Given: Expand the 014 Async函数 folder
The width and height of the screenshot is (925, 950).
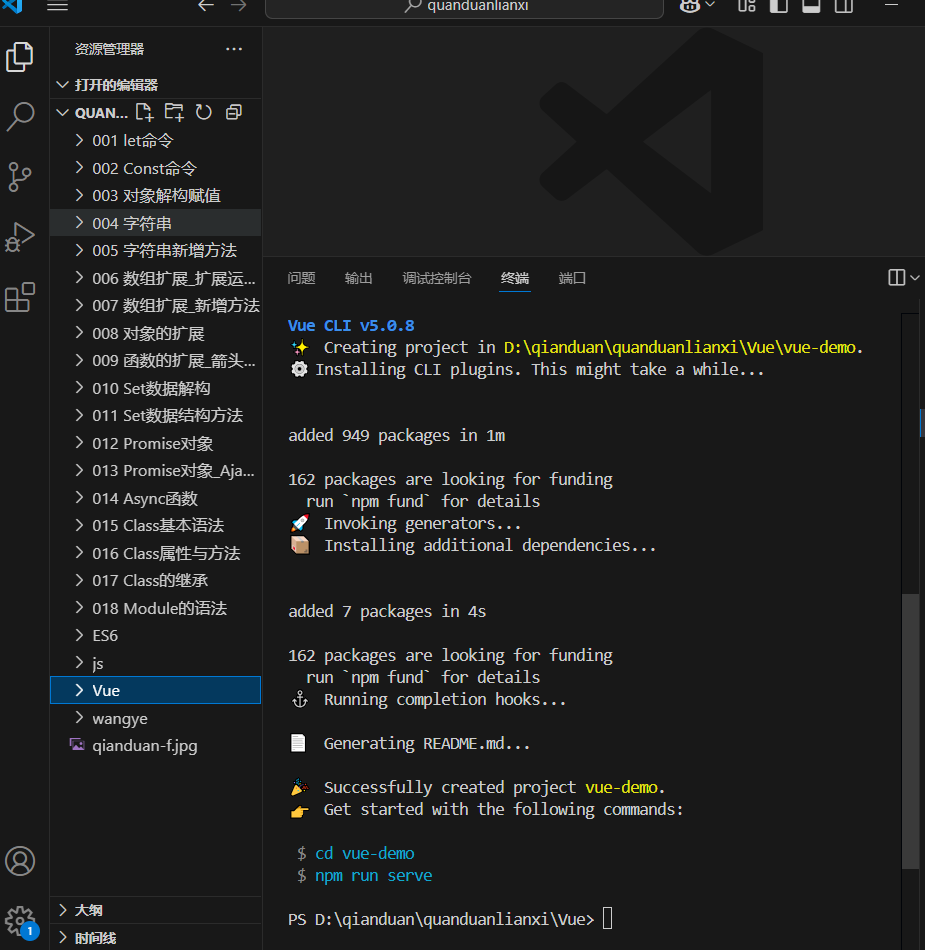Looking at the screenshot, I should click(156, 498).
